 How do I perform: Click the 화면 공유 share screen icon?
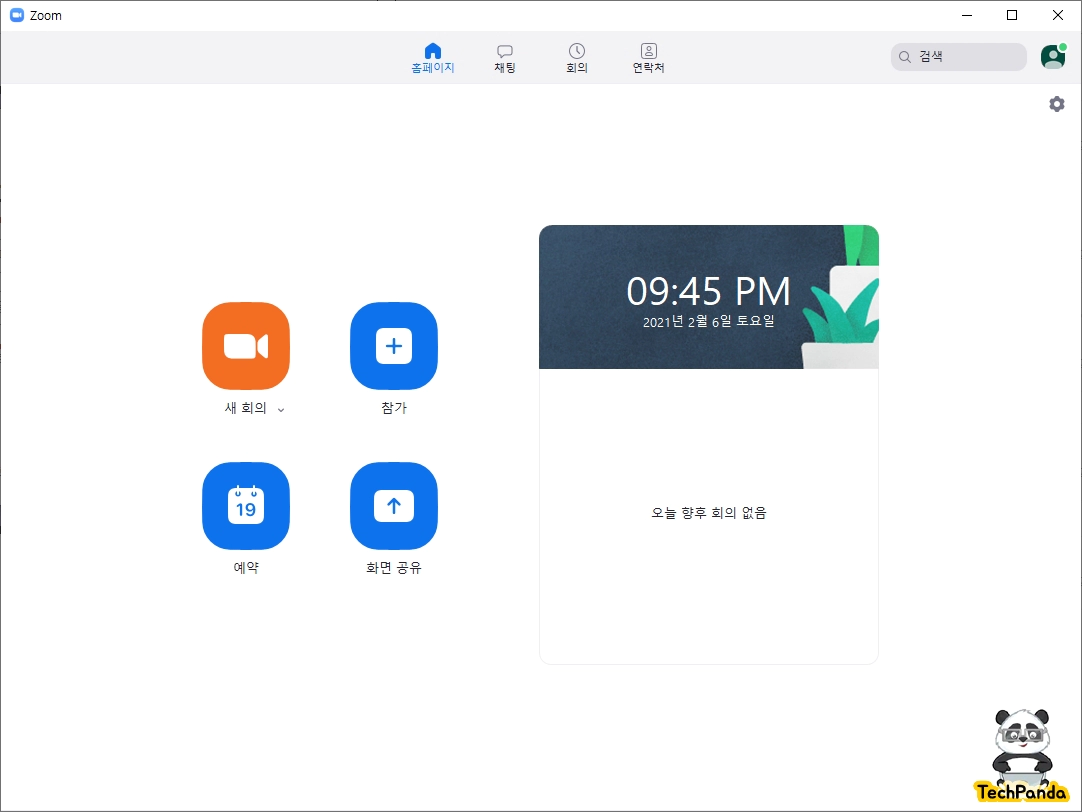click(x=394, y=506)
